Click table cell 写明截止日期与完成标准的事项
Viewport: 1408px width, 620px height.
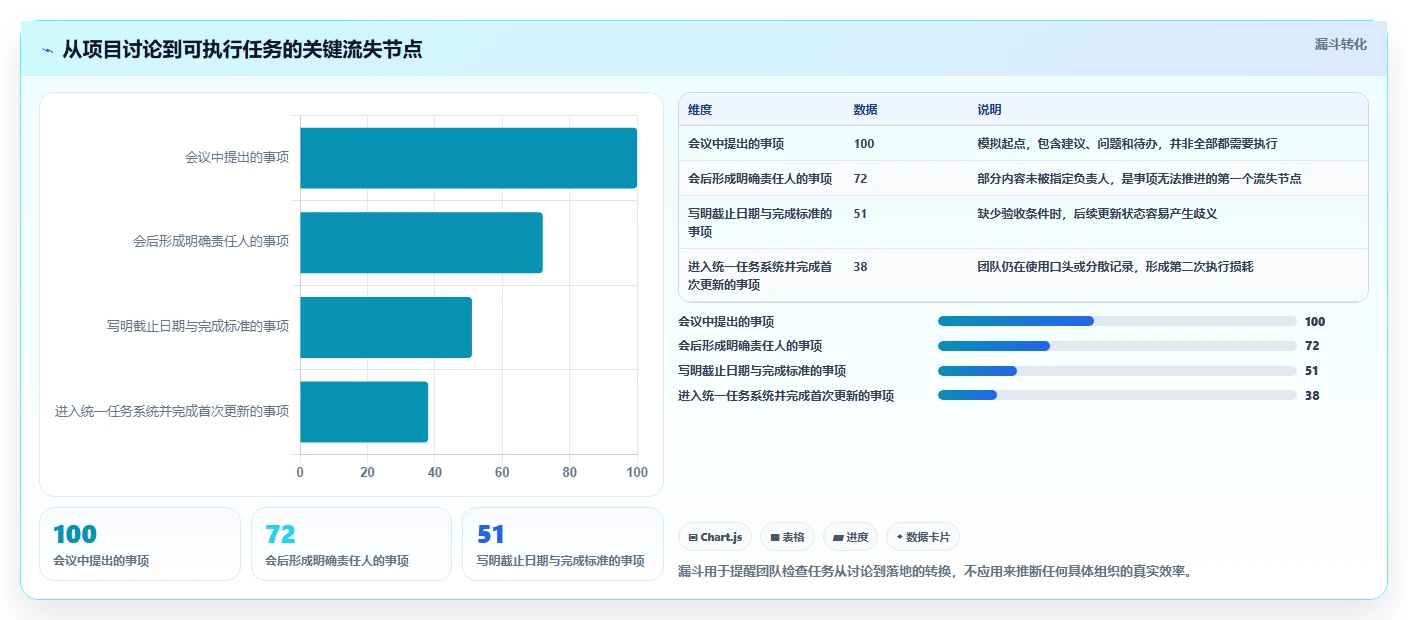tap(760, 222)
